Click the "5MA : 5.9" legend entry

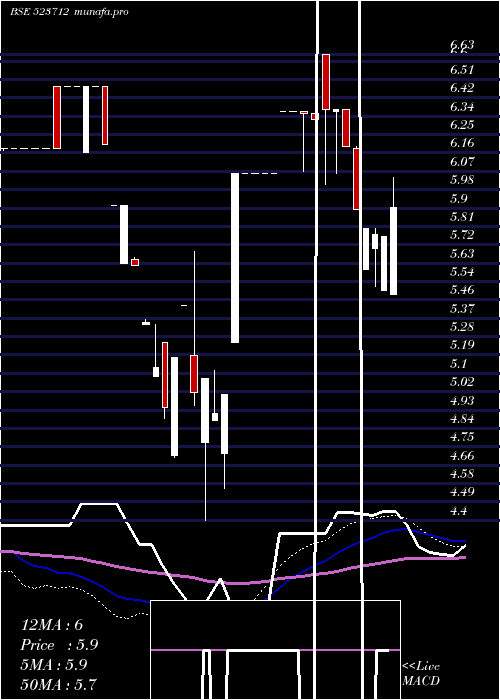[54, 665]
